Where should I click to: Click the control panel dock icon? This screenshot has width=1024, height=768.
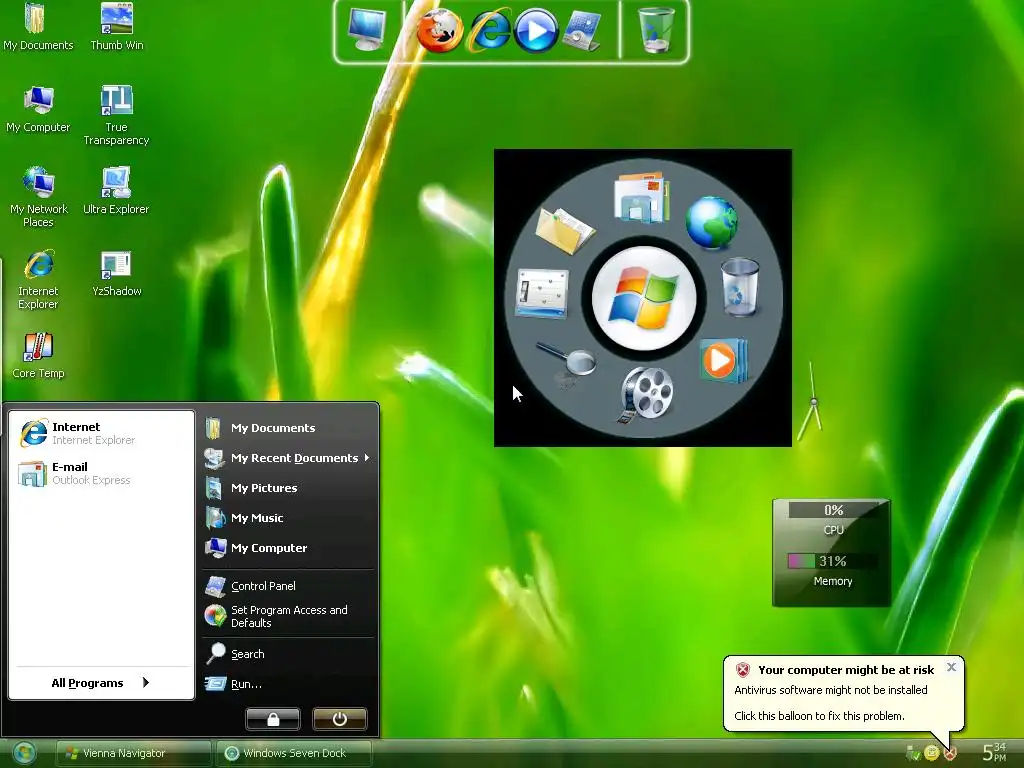pyautogui.click(x=581, y=31)
